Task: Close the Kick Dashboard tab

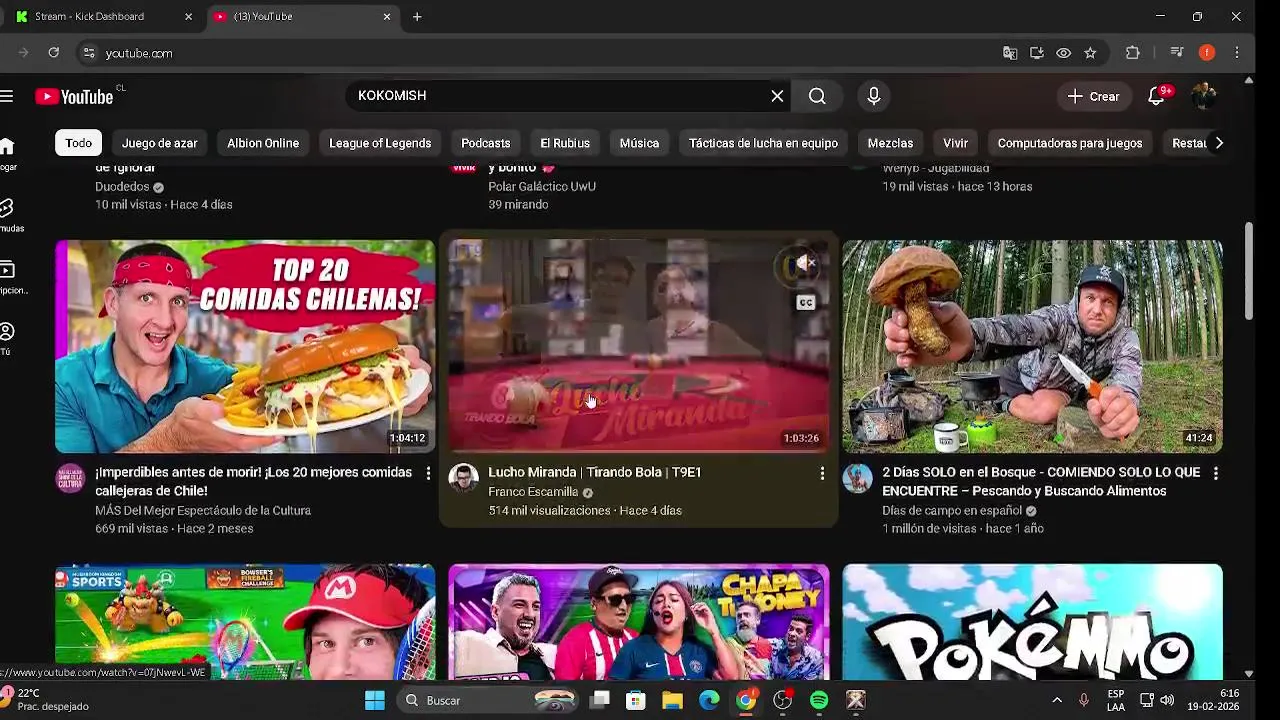Action: click(x=188, y=17)
